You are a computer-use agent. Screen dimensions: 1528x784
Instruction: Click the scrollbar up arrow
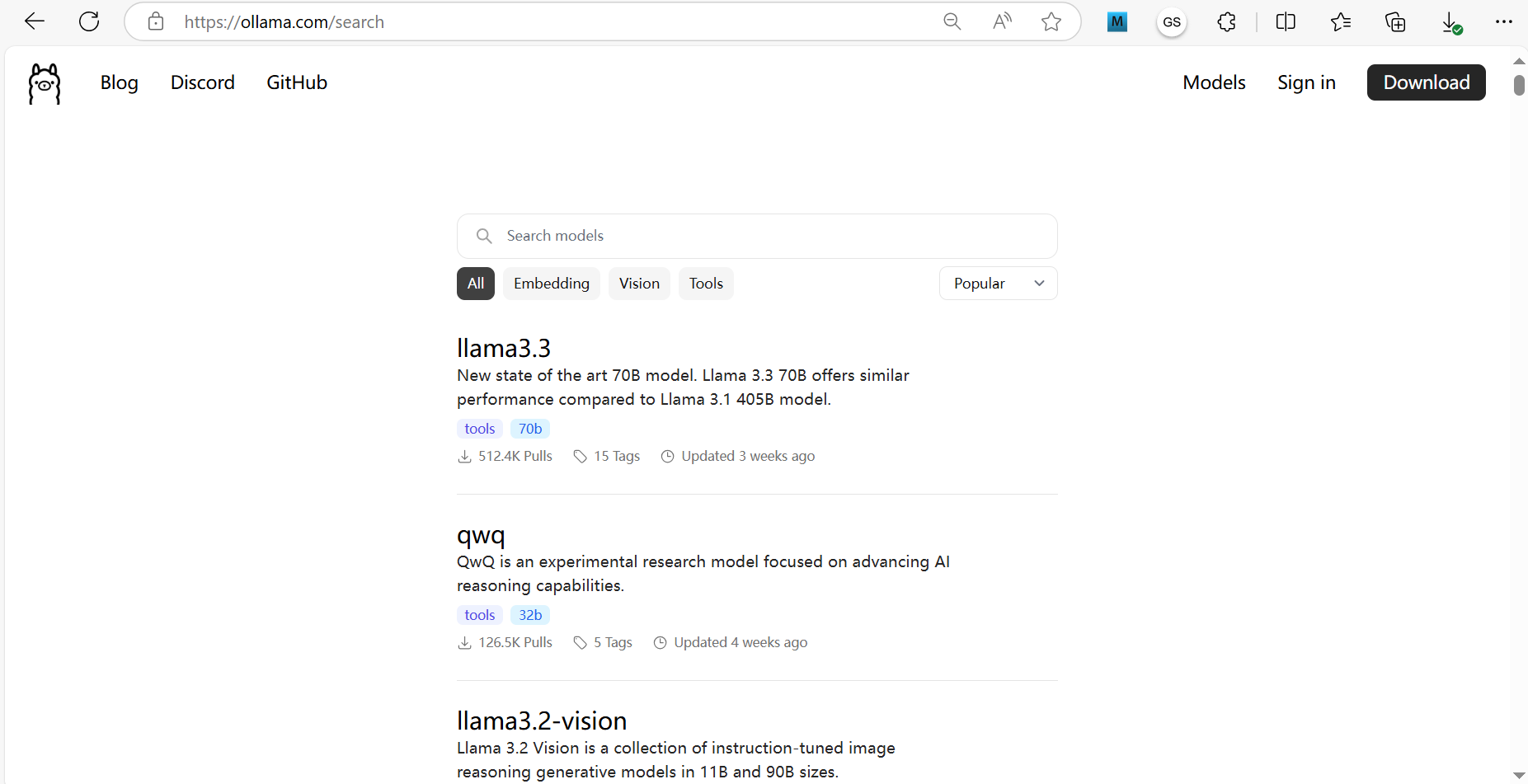point(1519,61)
